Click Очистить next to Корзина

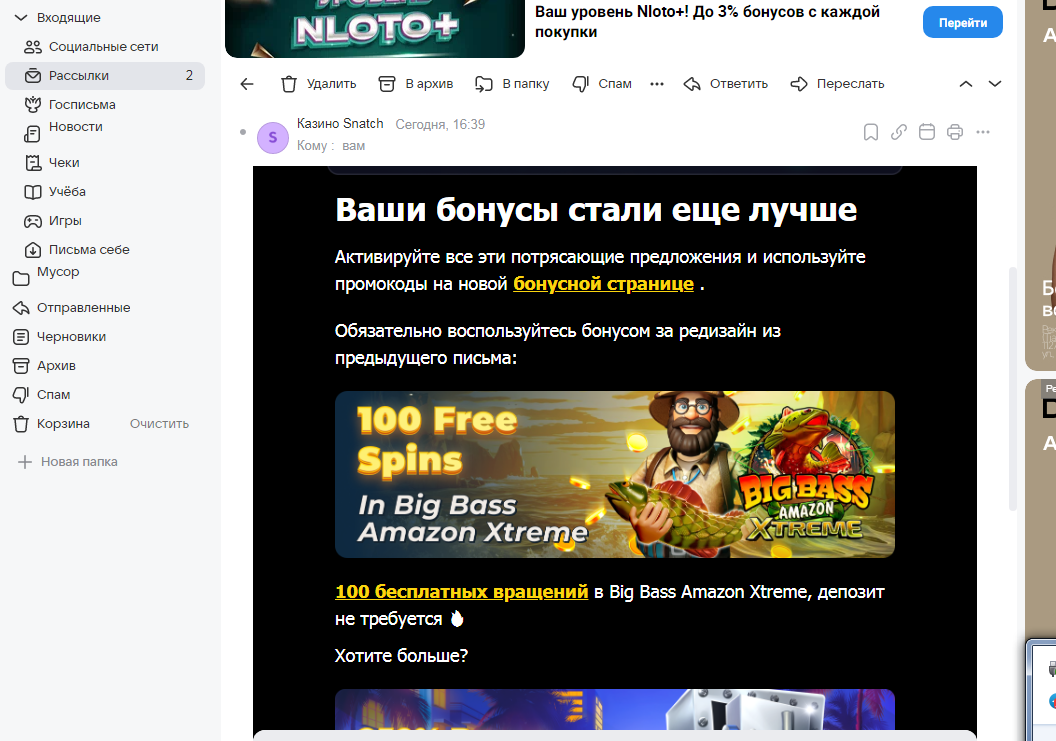pos(159,424)
